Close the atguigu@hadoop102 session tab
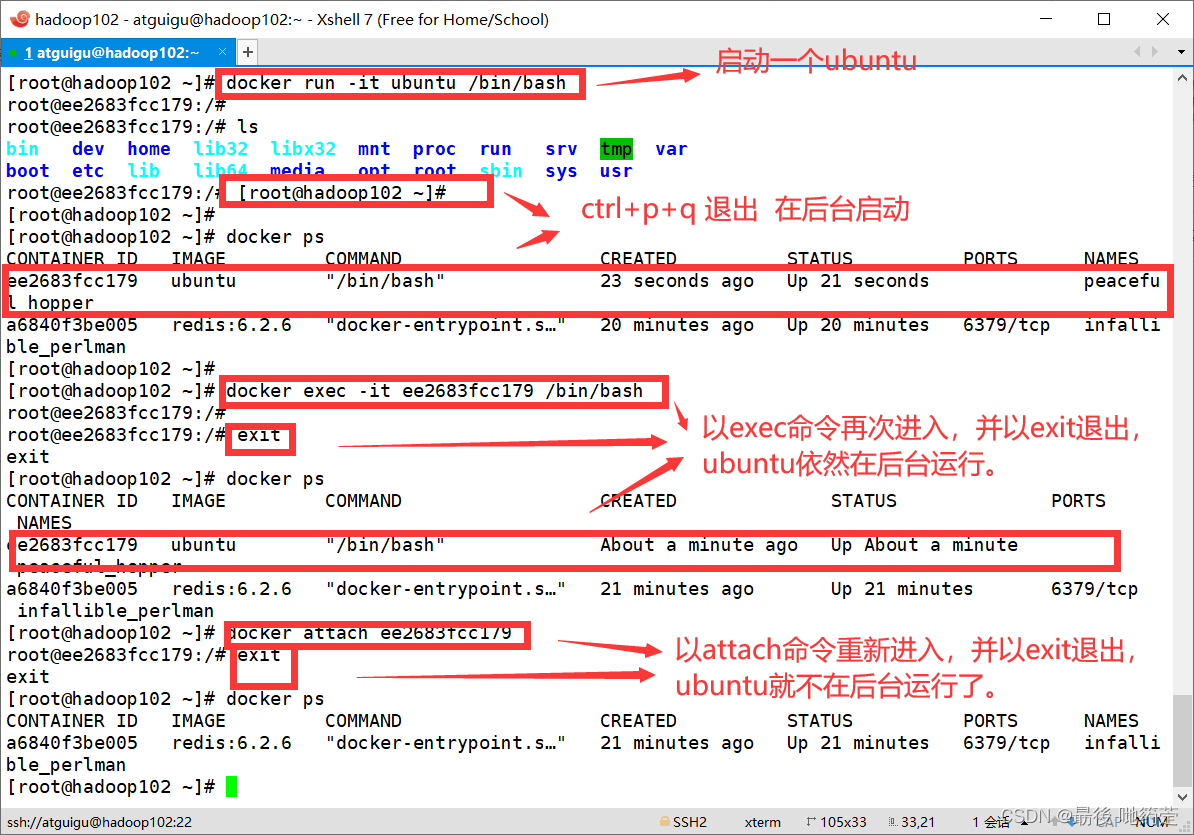Screen dimensions: 1194x835 [x=222, y=52]
